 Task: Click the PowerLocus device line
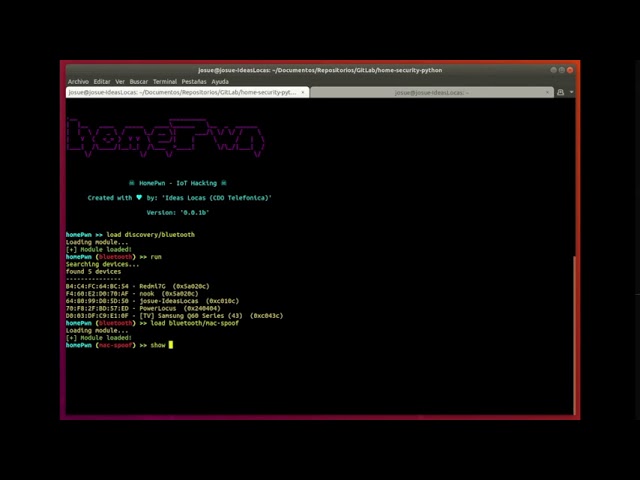pyautogui.click(x=143, y=309)
